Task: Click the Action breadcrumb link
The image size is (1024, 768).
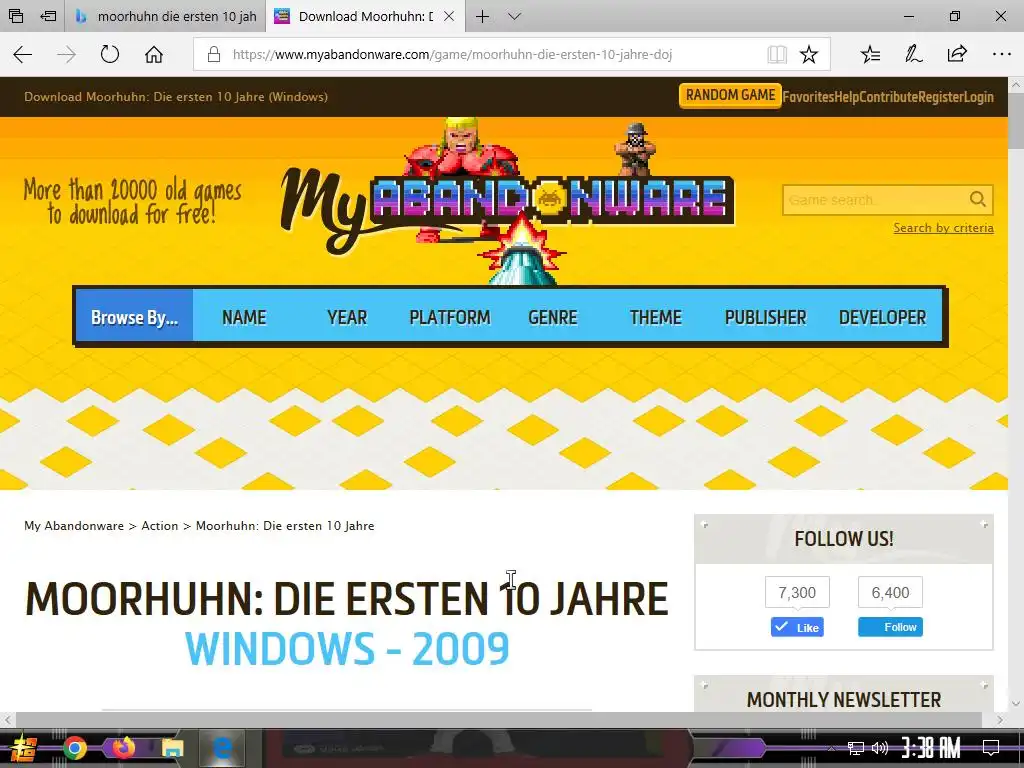Action: click(x=159, y=526)
